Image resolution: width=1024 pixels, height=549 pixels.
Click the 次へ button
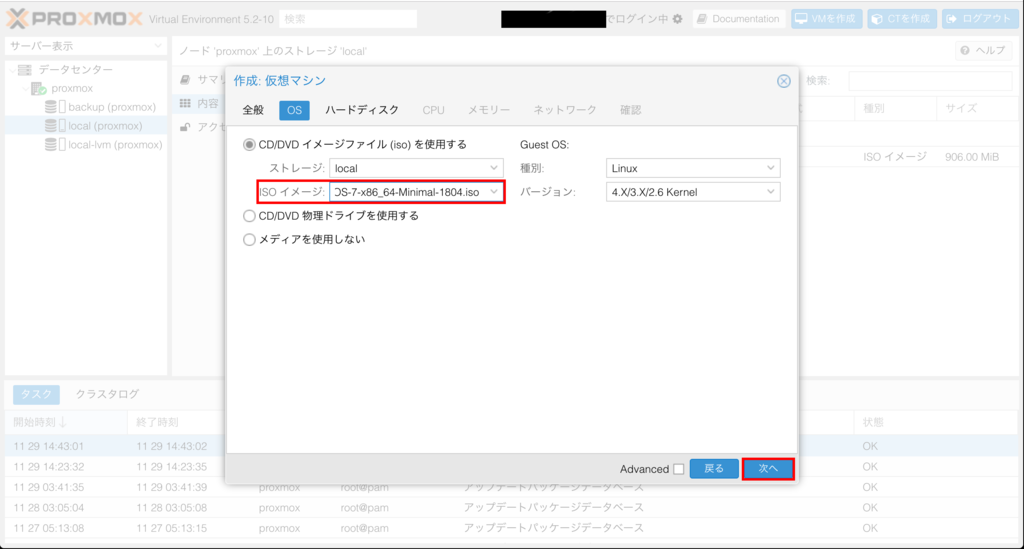768,469
